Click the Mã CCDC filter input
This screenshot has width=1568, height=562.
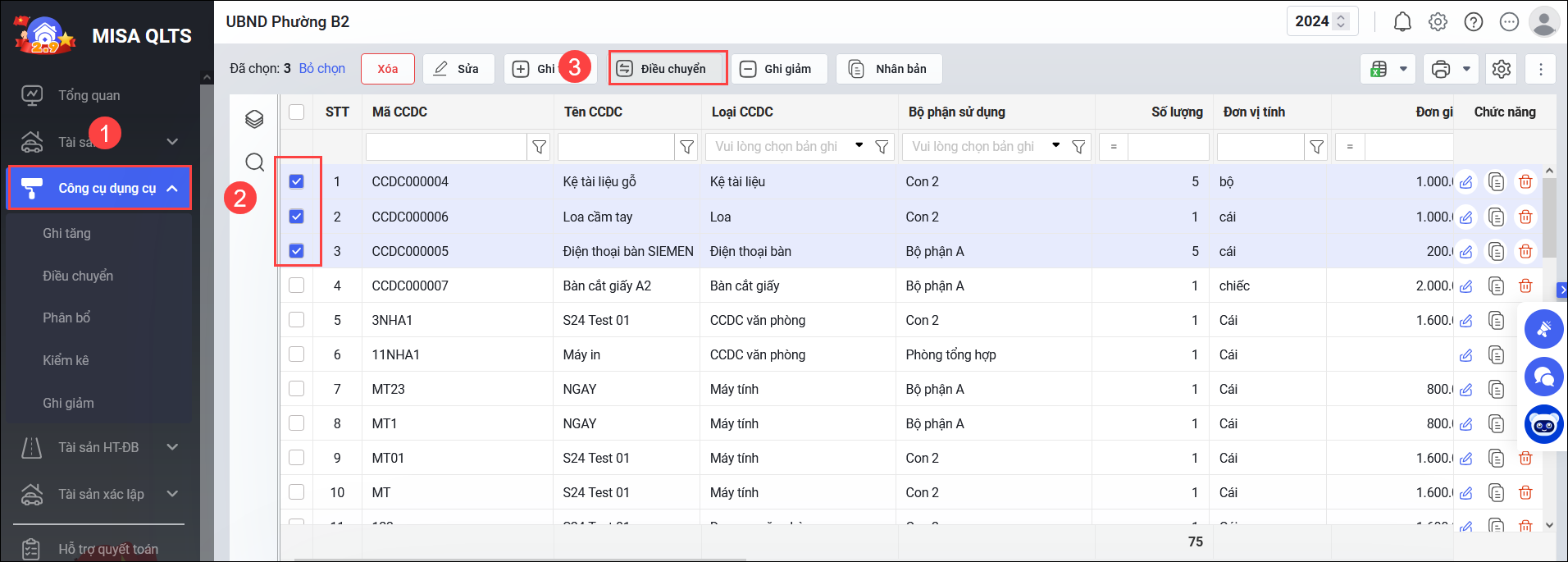[446, 147]
